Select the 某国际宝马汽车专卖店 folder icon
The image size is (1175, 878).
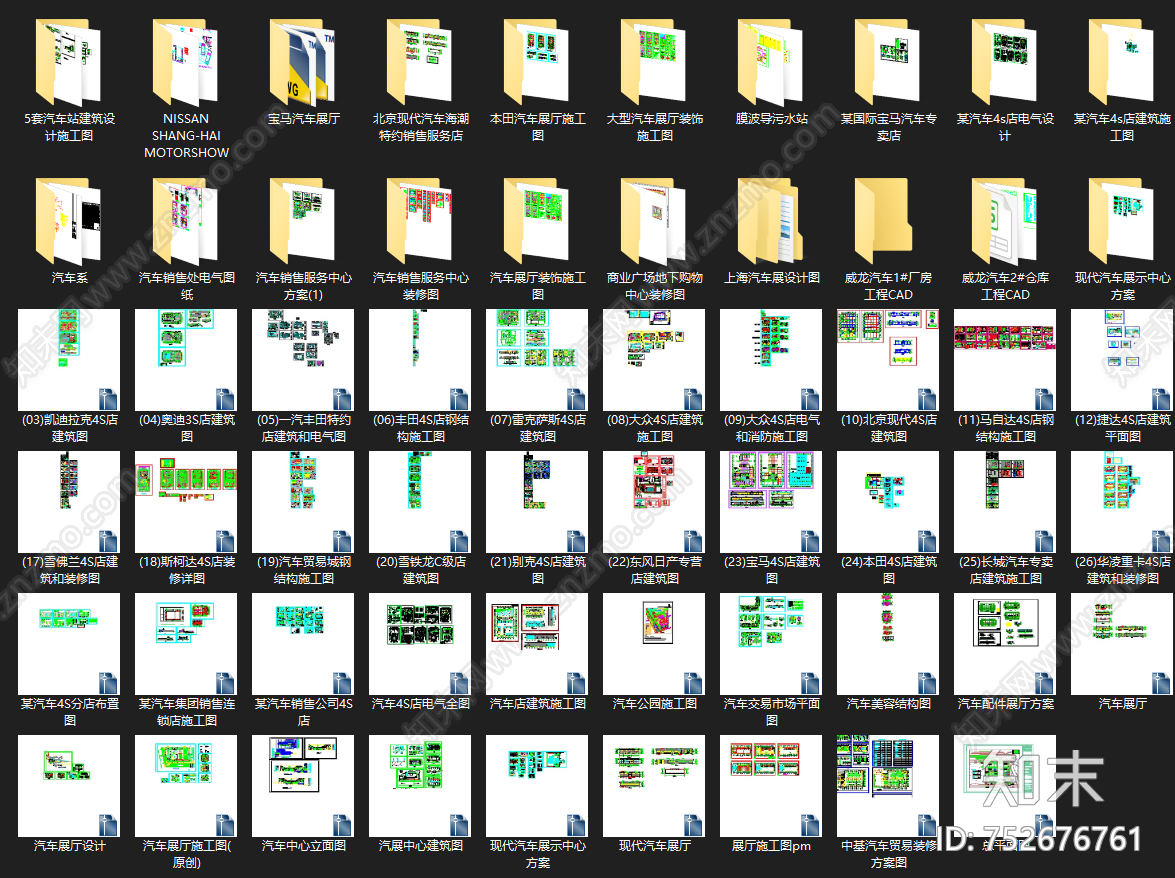[x=888, y=62]
